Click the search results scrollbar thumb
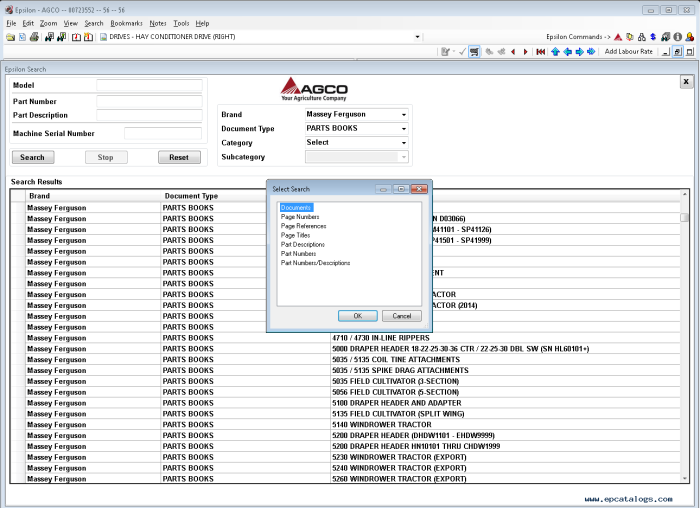Image resolution: width=700 pixels, height=508 pixels. tap(685, 217)
